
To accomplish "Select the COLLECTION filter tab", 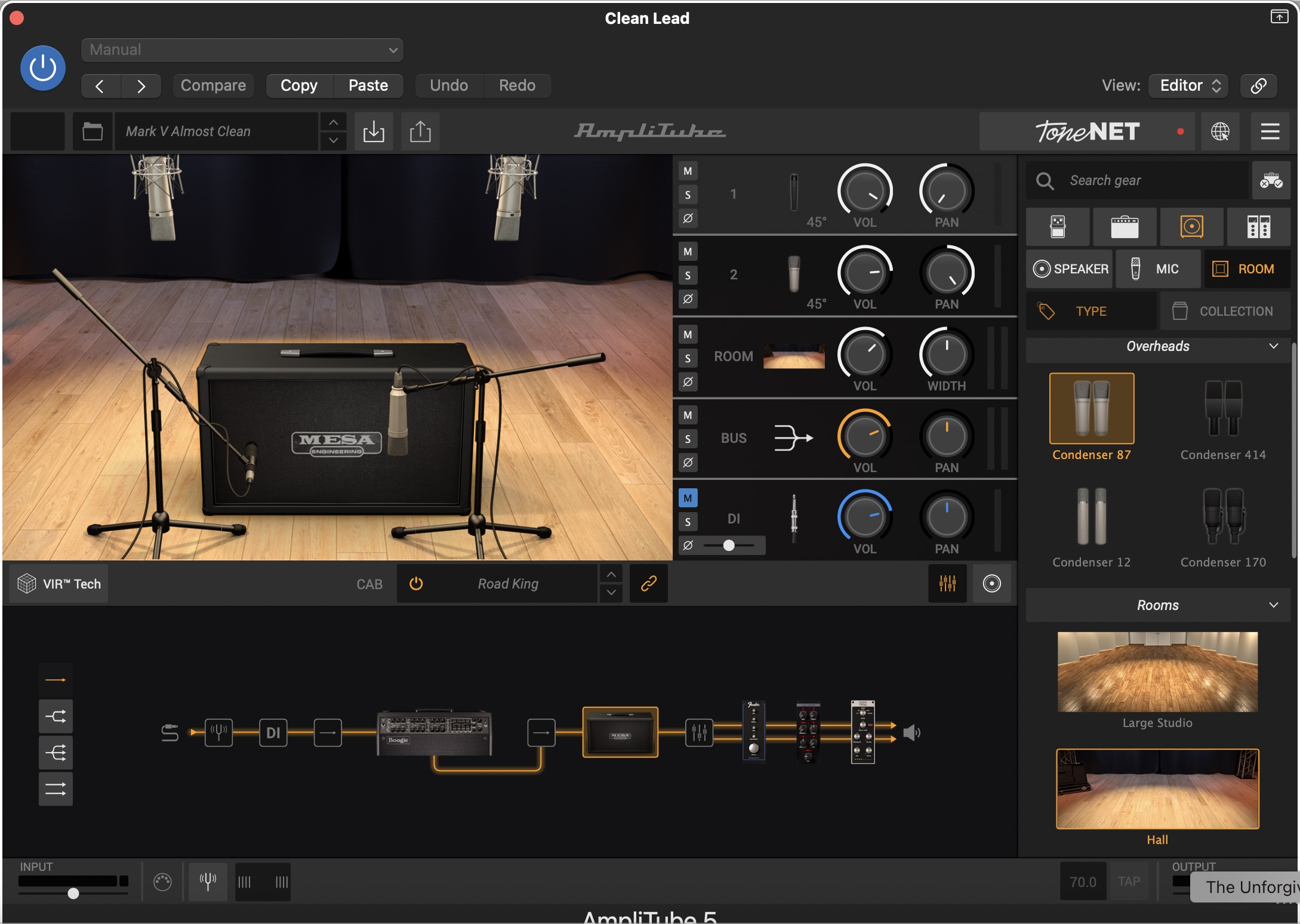I will [x=1225, y=311].
